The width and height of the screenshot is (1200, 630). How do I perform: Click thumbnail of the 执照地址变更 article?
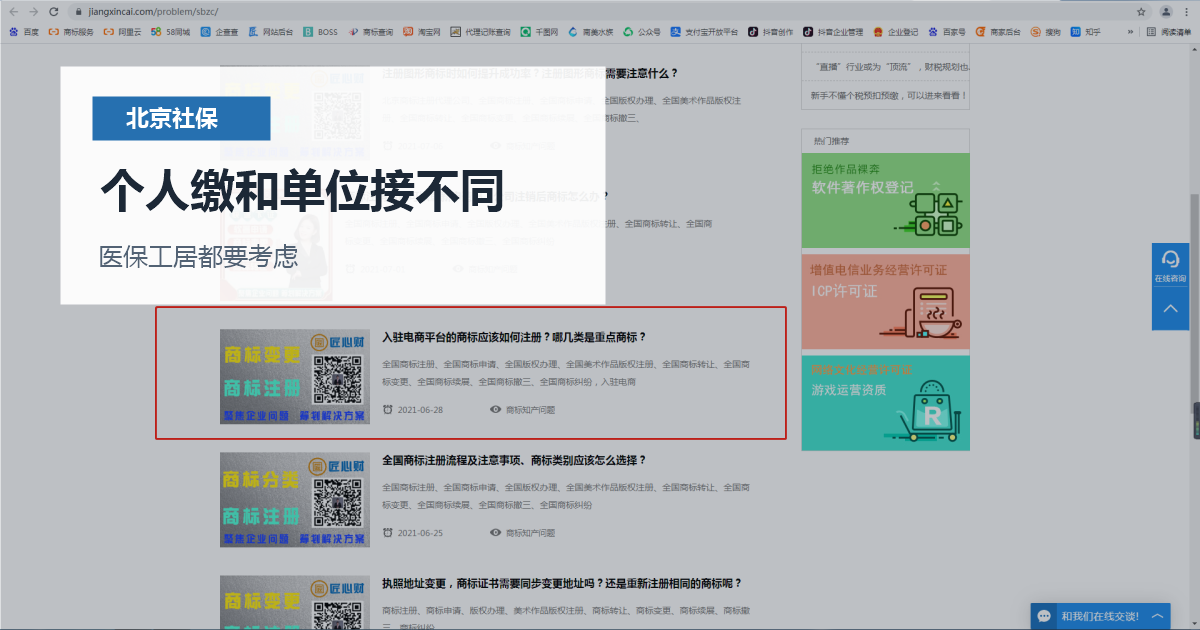tap(295, 602)
